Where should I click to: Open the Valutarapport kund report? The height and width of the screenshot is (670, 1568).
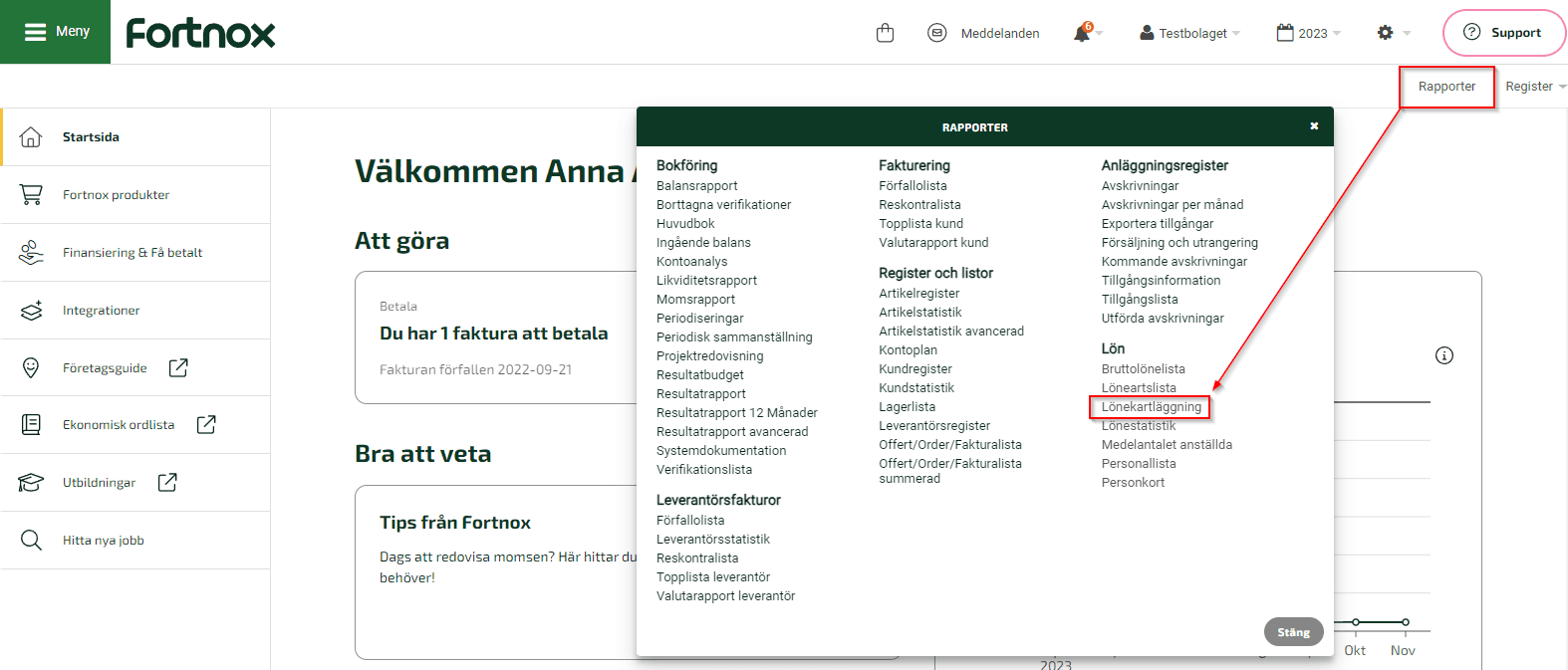(x=933, y=242)
